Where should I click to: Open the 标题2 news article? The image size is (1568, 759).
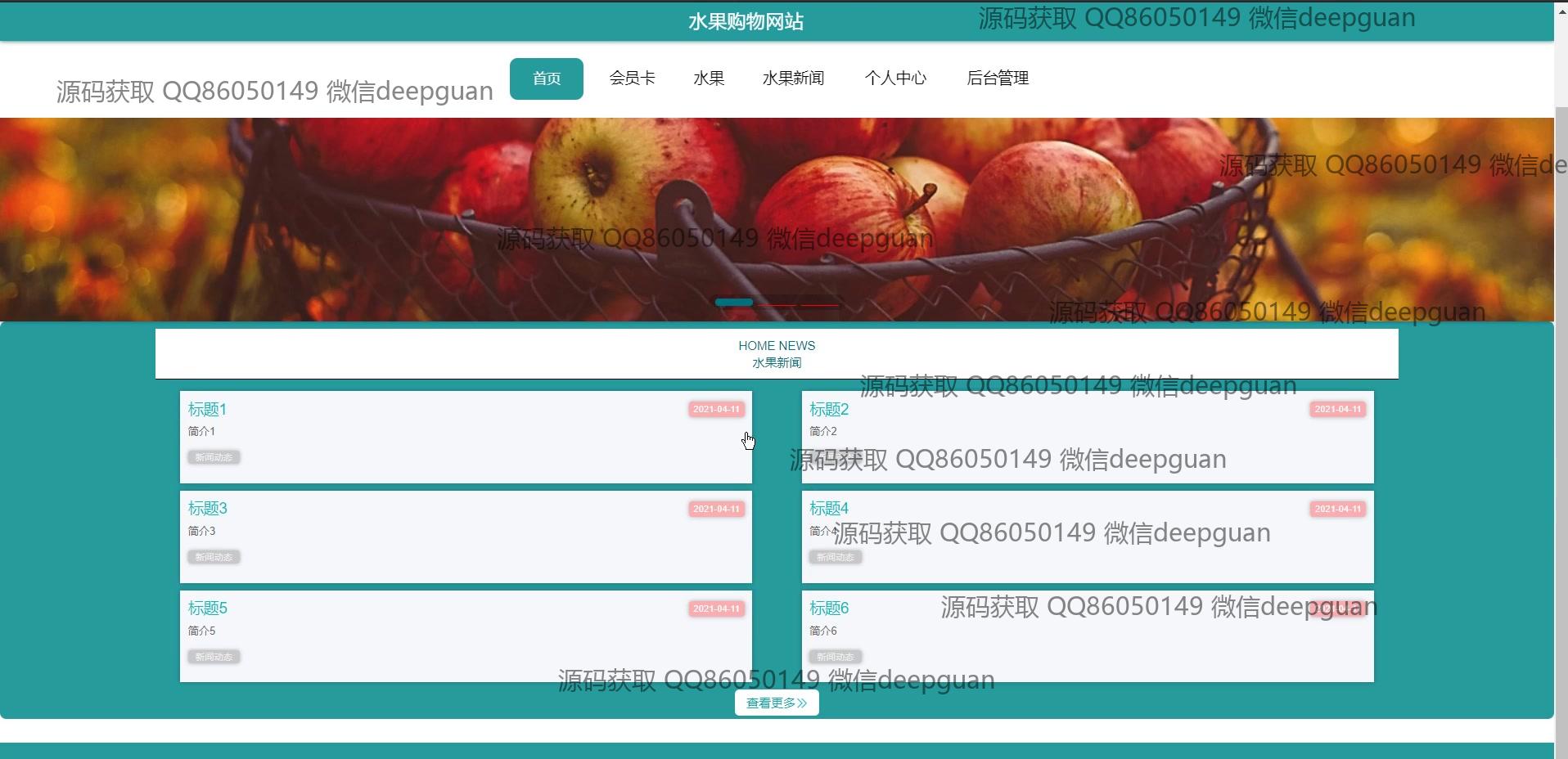[x=829, y=409]
